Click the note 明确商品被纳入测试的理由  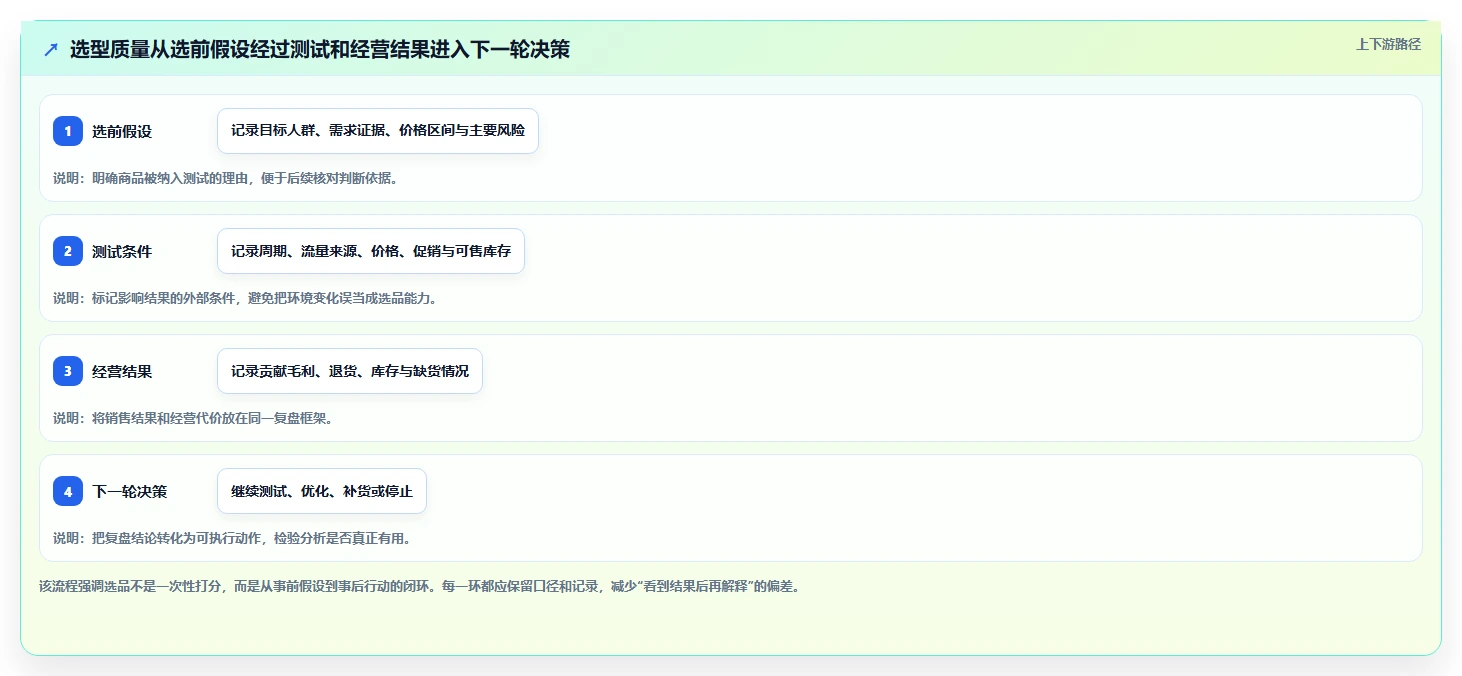(x=225, y=178)
